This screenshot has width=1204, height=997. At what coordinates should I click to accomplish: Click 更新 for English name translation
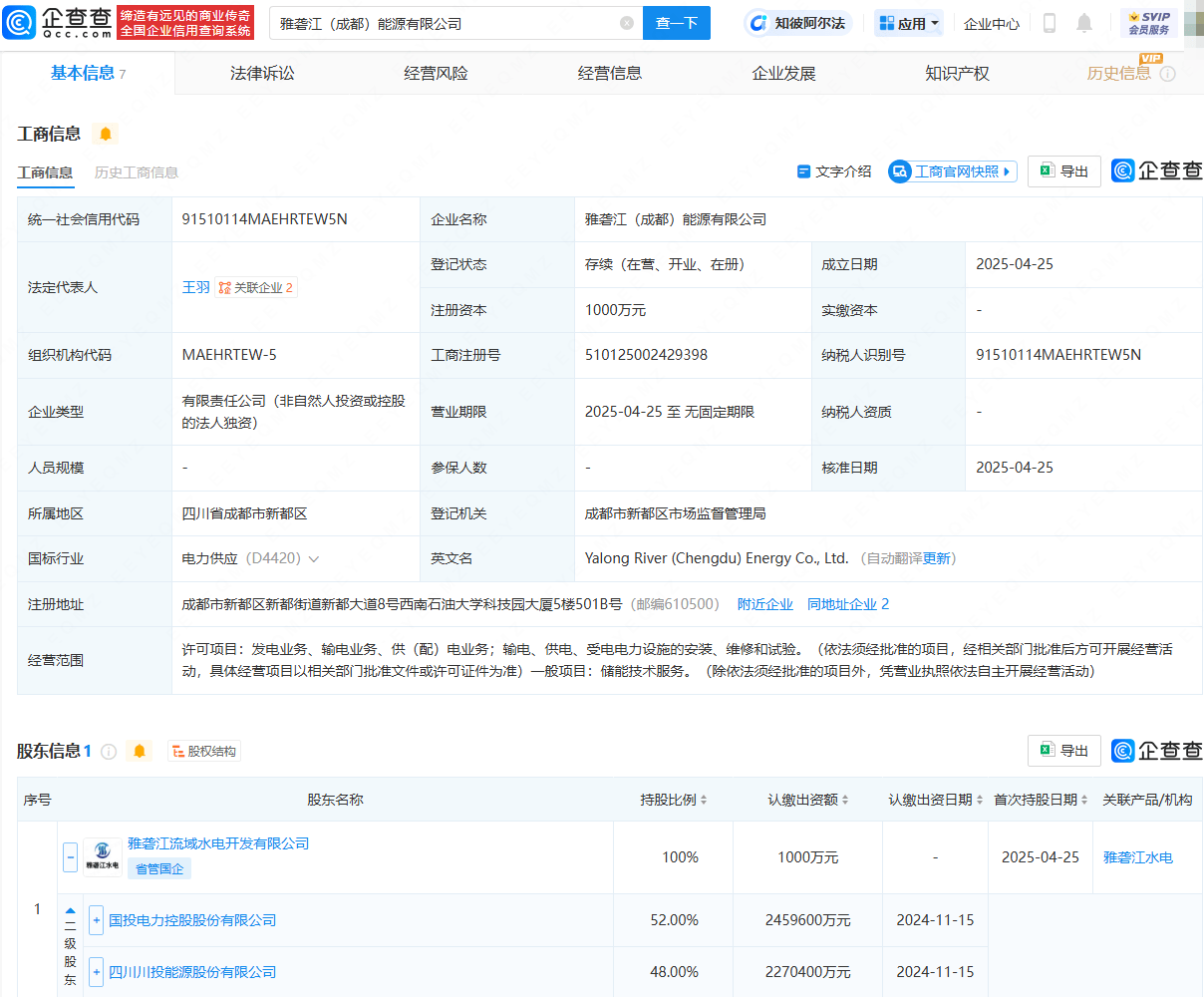click(x=937, y=558)
